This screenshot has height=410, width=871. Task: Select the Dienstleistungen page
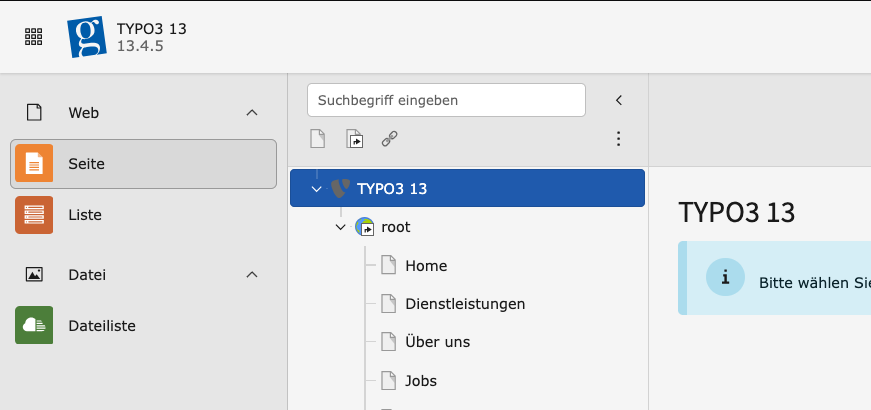465,304
